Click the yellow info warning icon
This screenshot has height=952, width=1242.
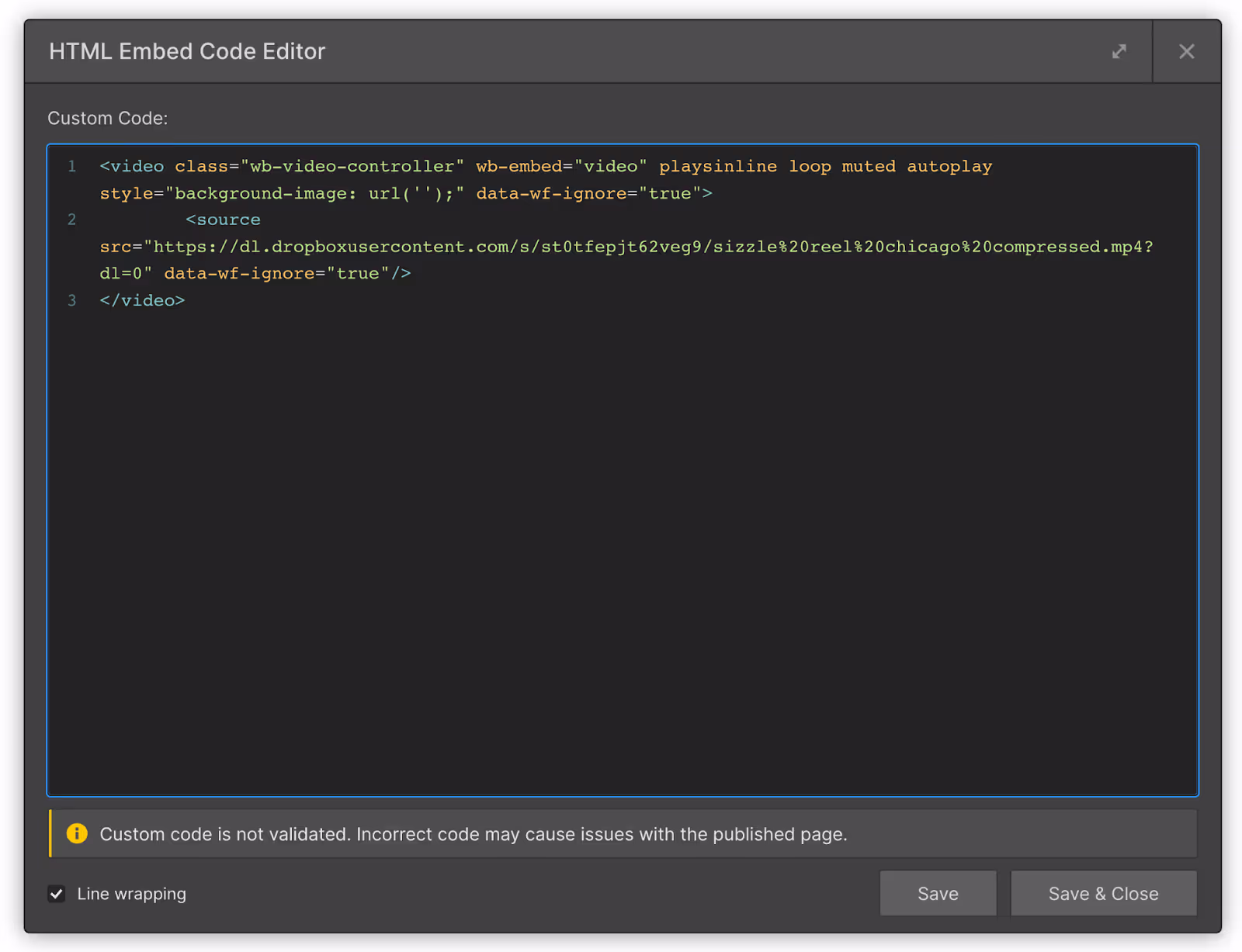pyautogui.click(x=77, y=833)
